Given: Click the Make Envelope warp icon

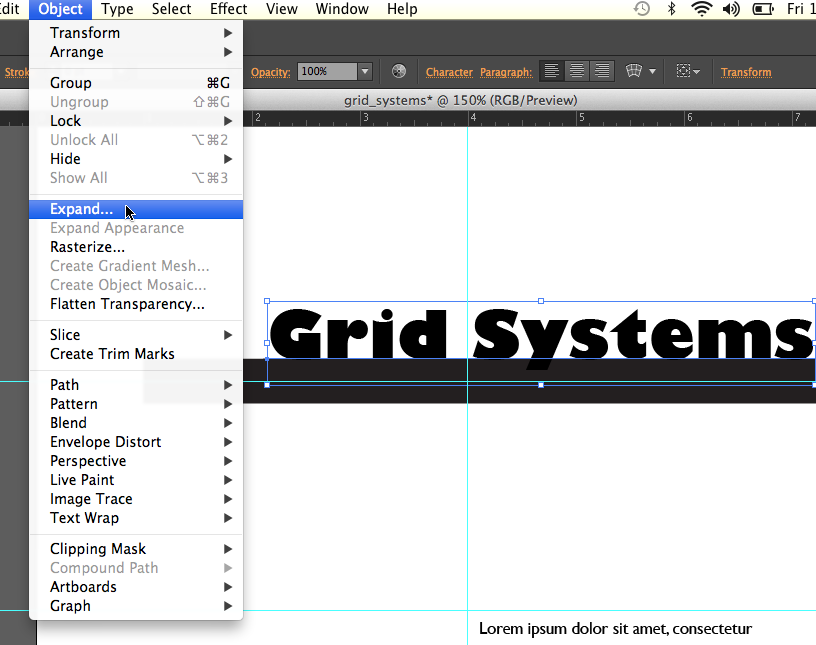Looking at the screenshot, I should point(632,71).
